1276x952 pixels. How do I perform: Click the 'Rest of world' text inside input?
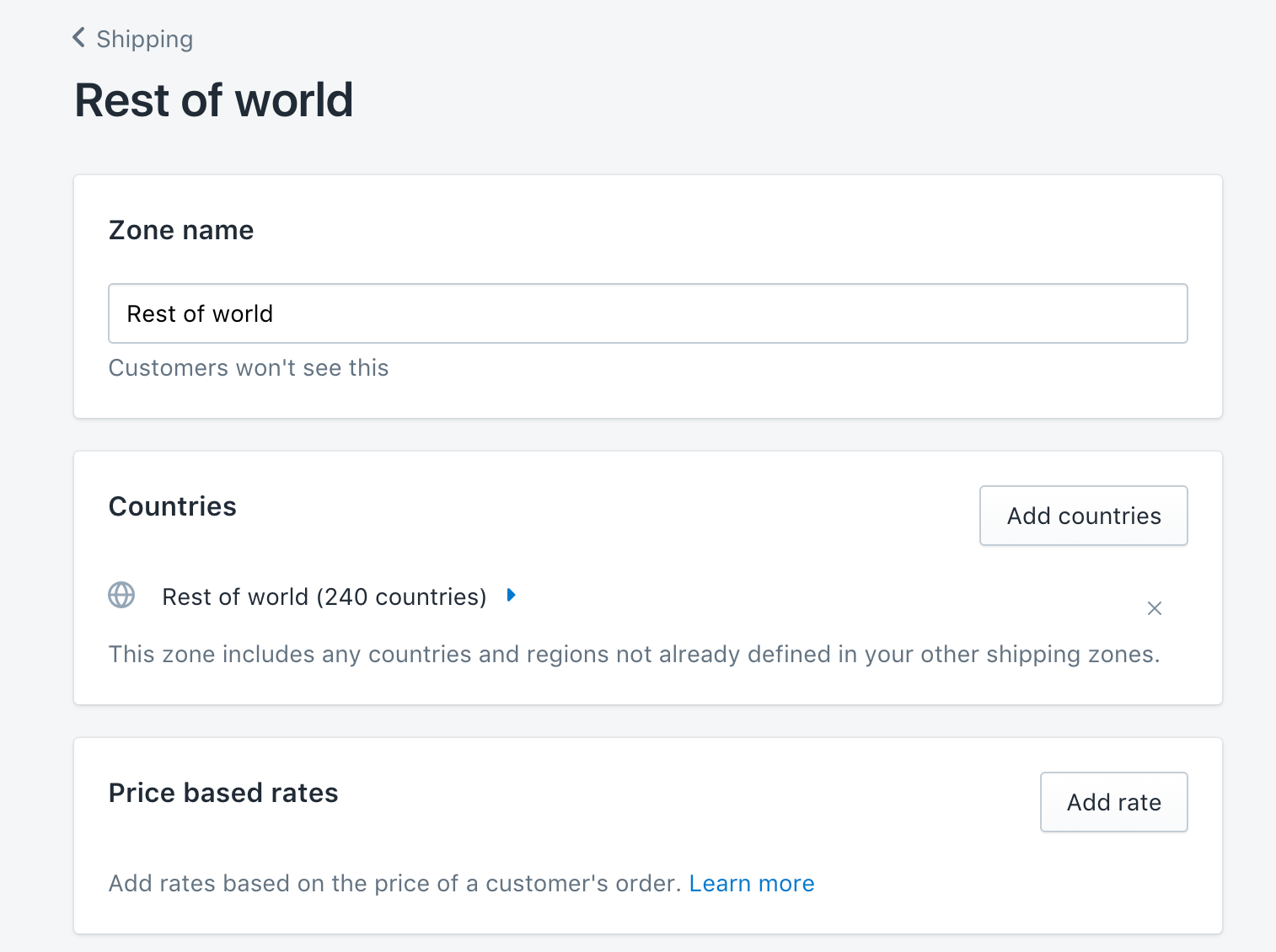200,314
